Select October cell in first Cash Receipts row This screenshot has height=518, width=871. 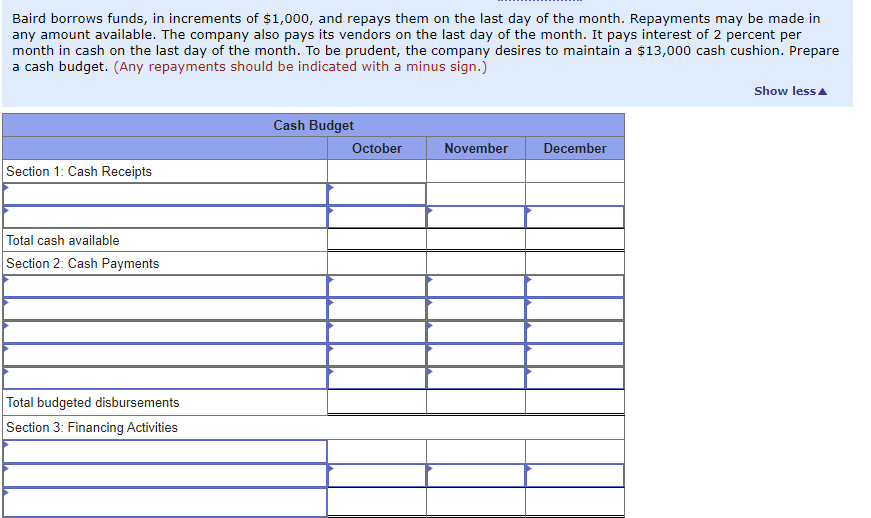pos(377,194)
